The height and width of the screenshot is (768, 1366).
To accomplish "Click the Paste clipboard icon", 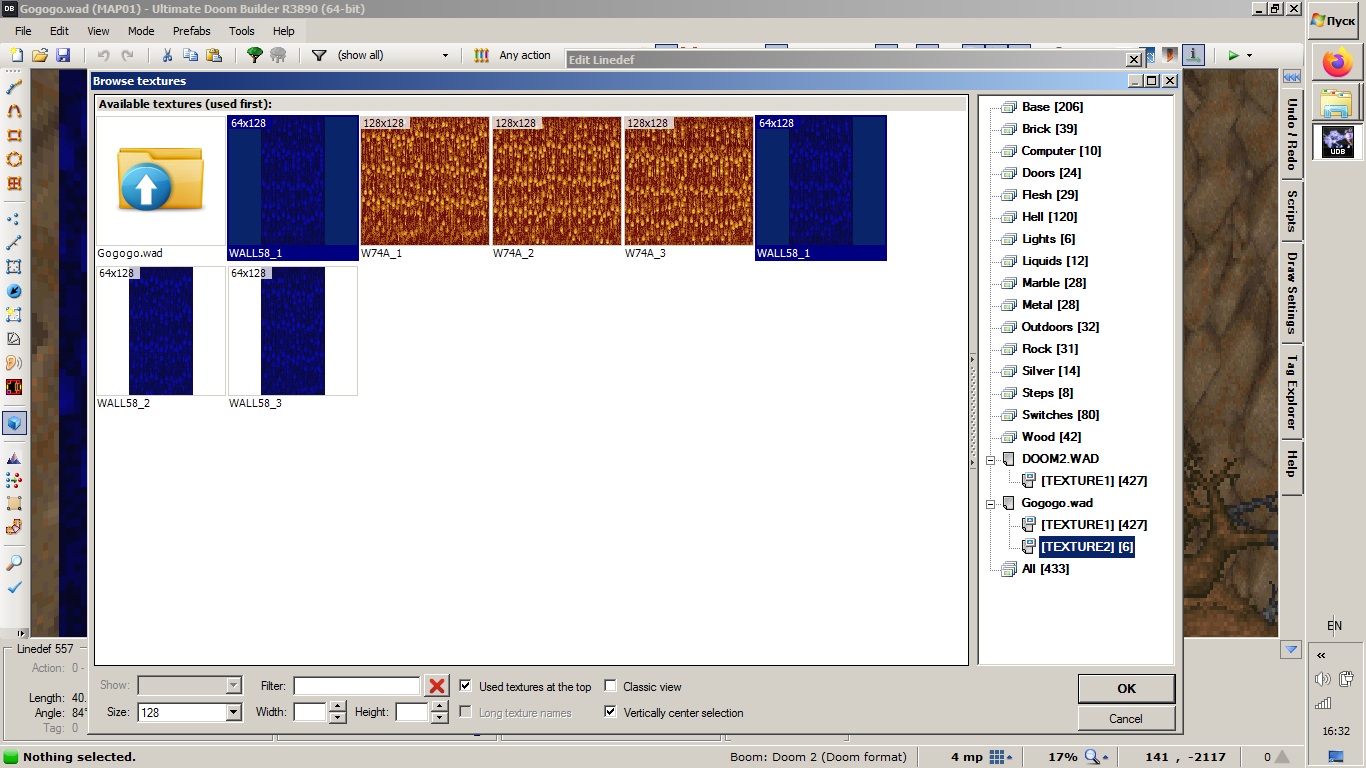I will pos(213,55).
